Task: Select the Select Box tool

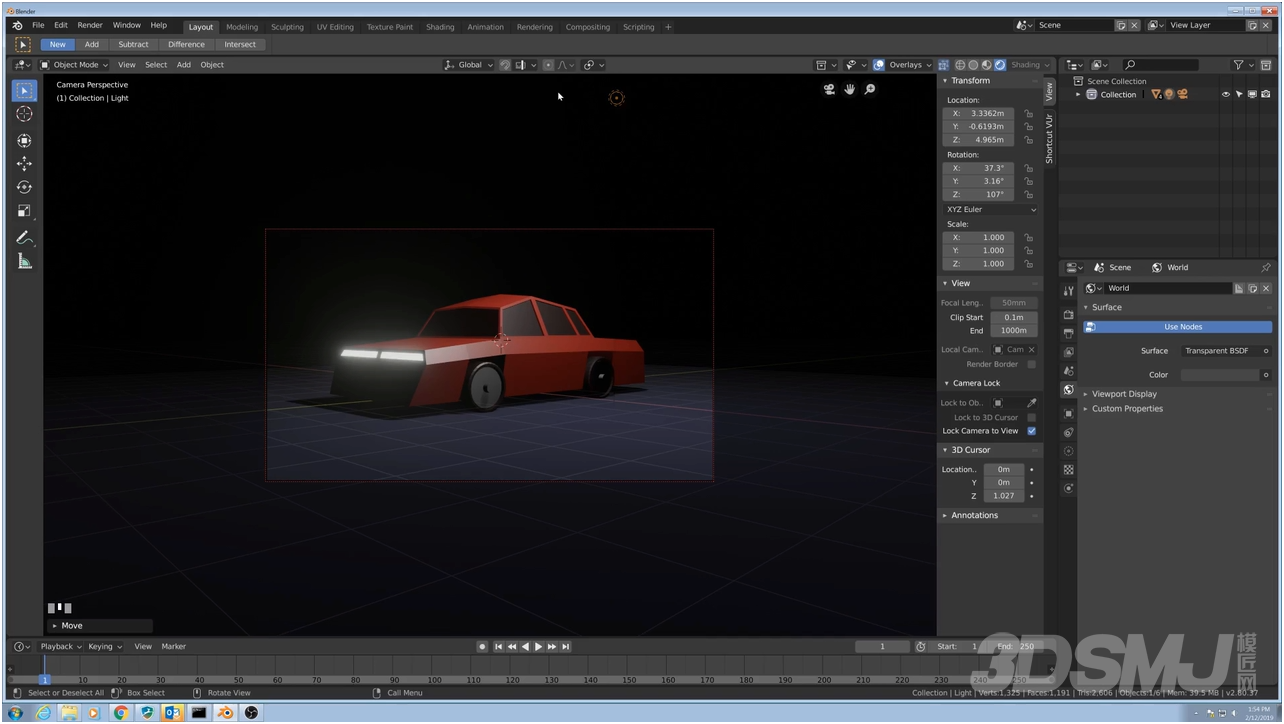Action: (24, 90)
